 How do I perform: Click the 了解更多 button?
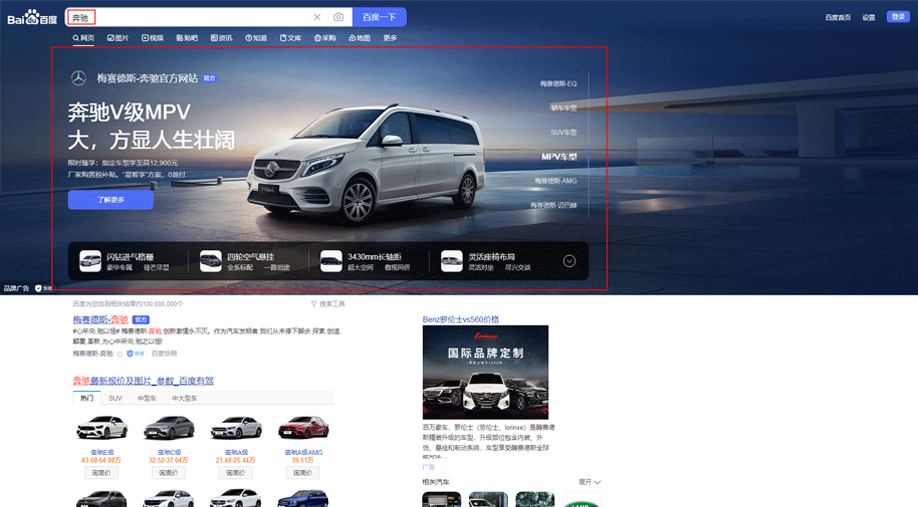pos(111,200)
